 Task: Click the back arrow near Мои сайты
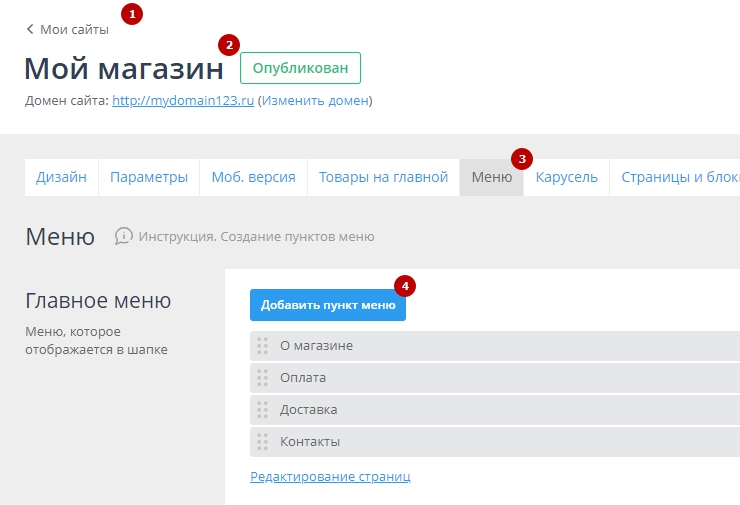tap(30, 30)
